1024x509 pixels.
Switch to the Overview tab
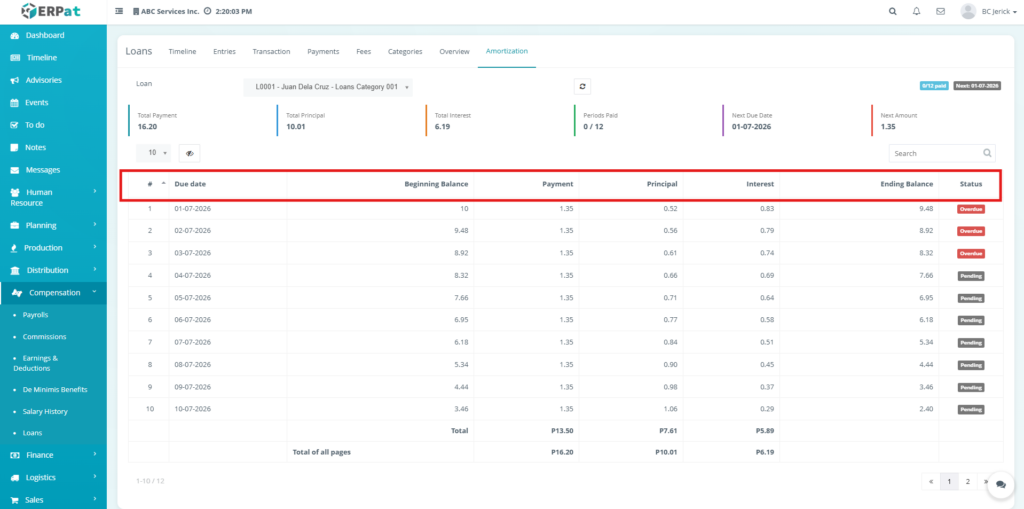click(x=454, y=51)
